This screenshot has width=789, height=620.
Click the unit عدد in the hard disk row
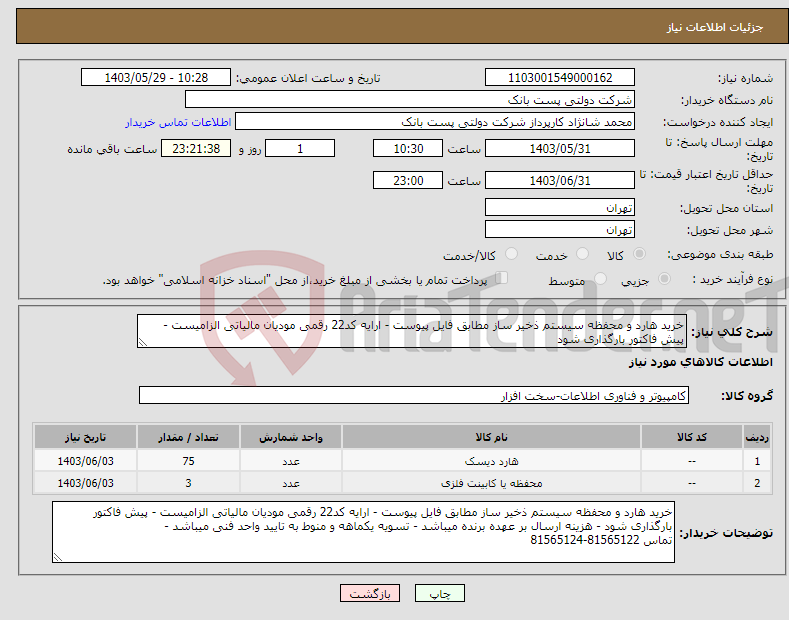click(x=291, y=461)
